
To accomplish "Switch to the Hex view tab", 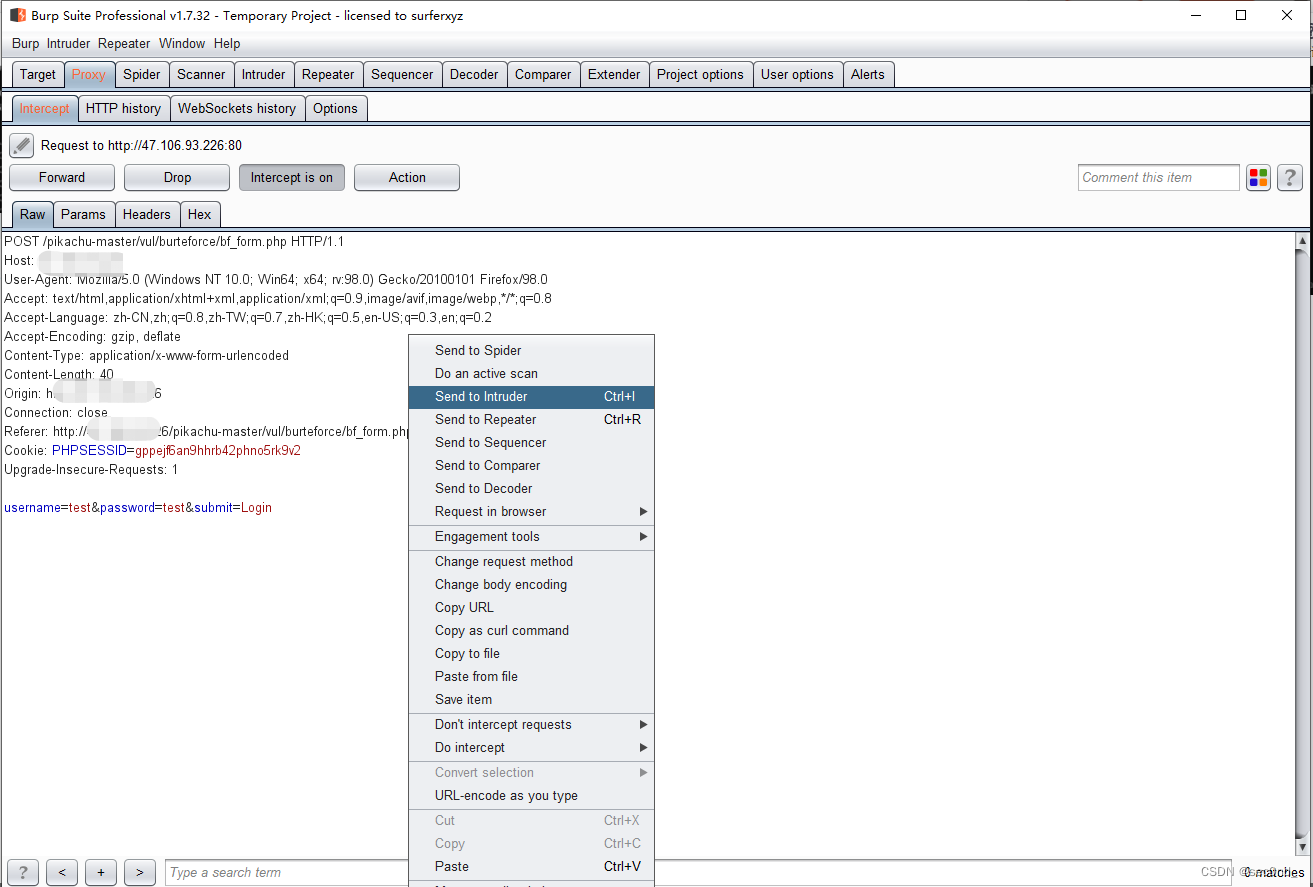I will click(x=200, y=214).
